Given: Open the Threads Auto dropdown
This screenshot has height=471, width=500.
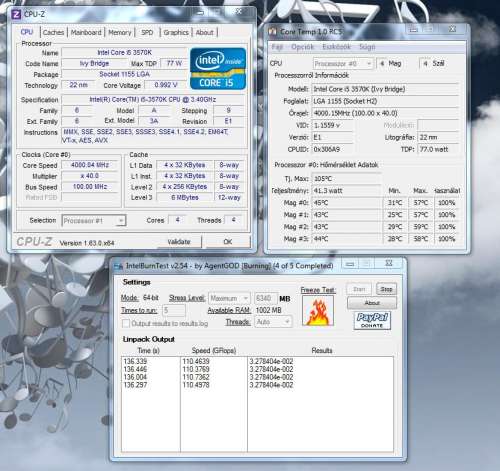Looking at the screenshot, I should pyautogui.click(x=273, y=322).
